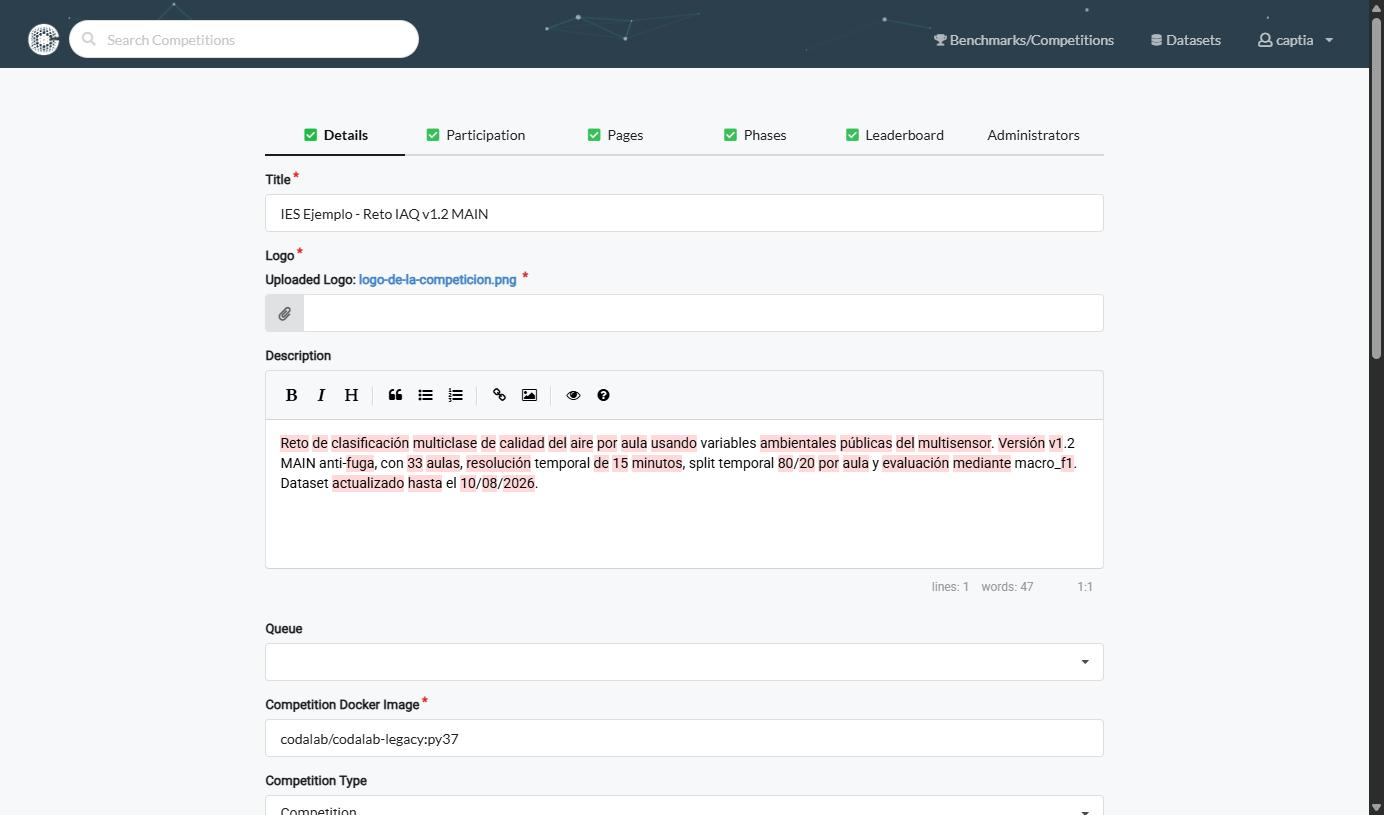Click the trophy icon for Benchmarks/Competitions
Image resolution: width=1384 pixels, height=815 pixels.
click(x=940, y=40)
